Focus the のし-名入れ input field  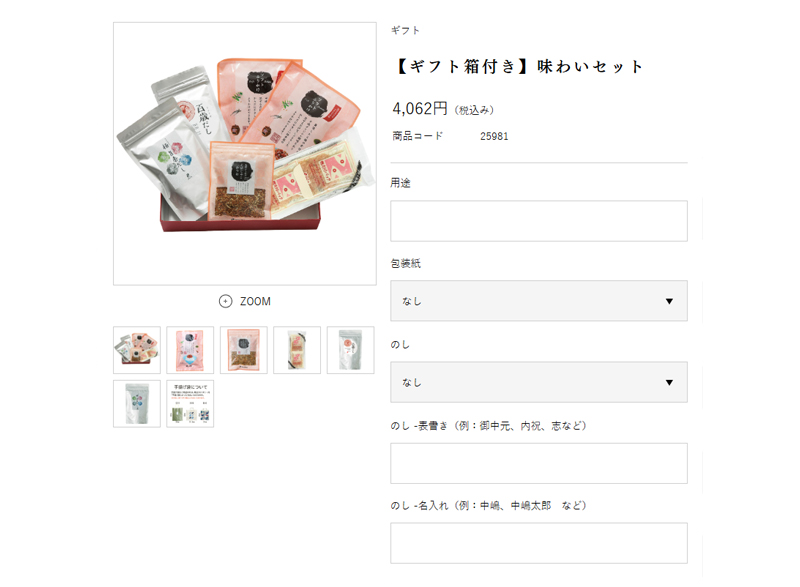pyautogui.click(x=539, y=543)
